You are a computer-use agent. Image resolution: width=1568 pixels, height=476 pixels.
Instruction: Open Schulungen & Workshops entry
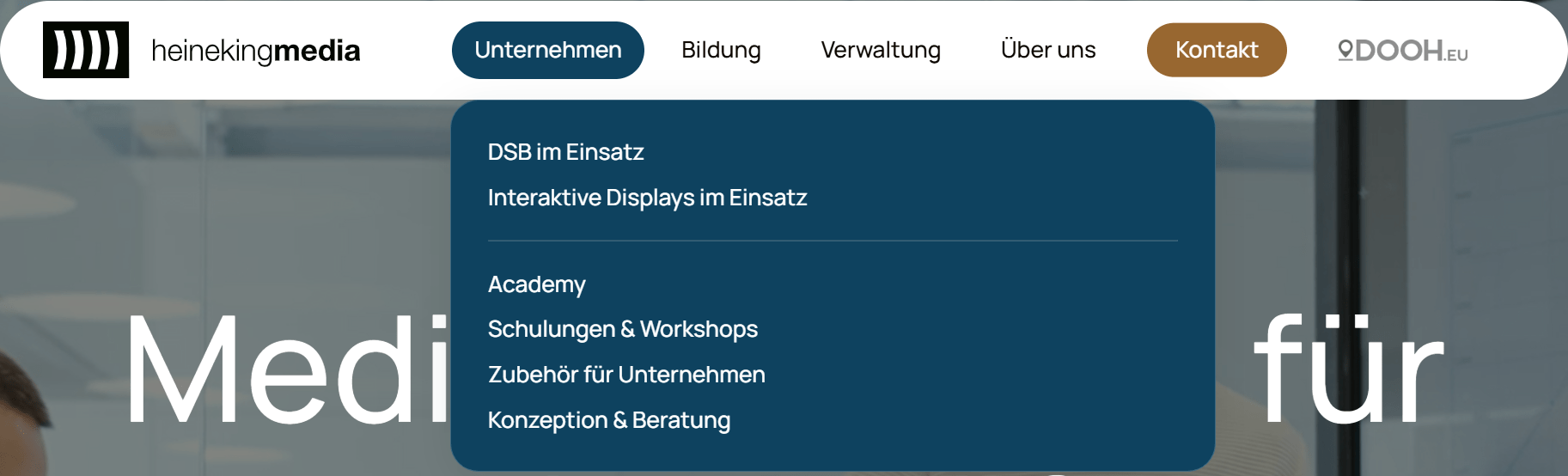click(622, 329)
